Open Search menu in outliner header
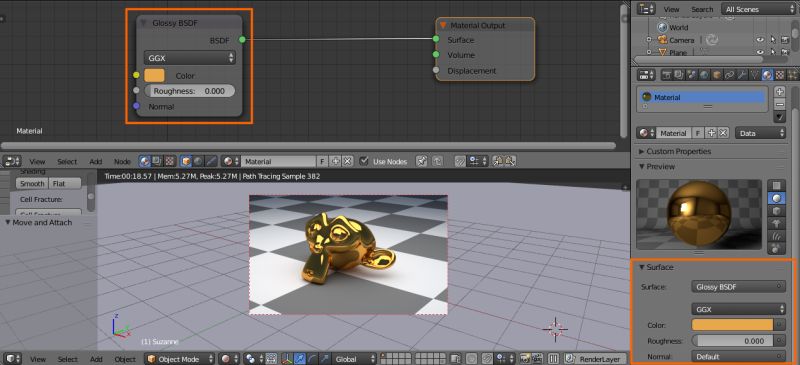Screen dimensions: 800x365 702,9
